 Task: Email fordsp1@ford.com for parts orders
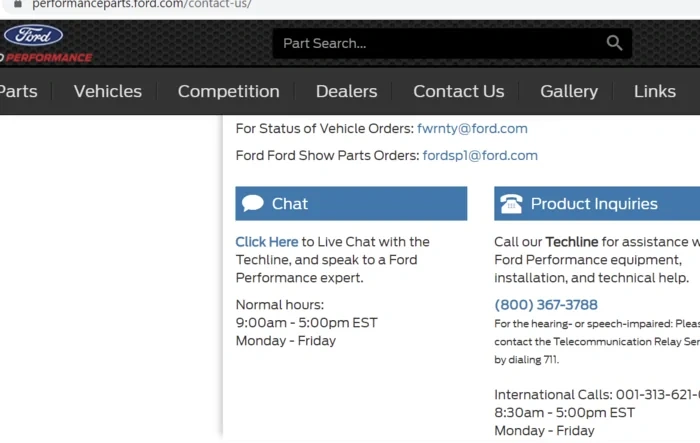coord(480,155)
